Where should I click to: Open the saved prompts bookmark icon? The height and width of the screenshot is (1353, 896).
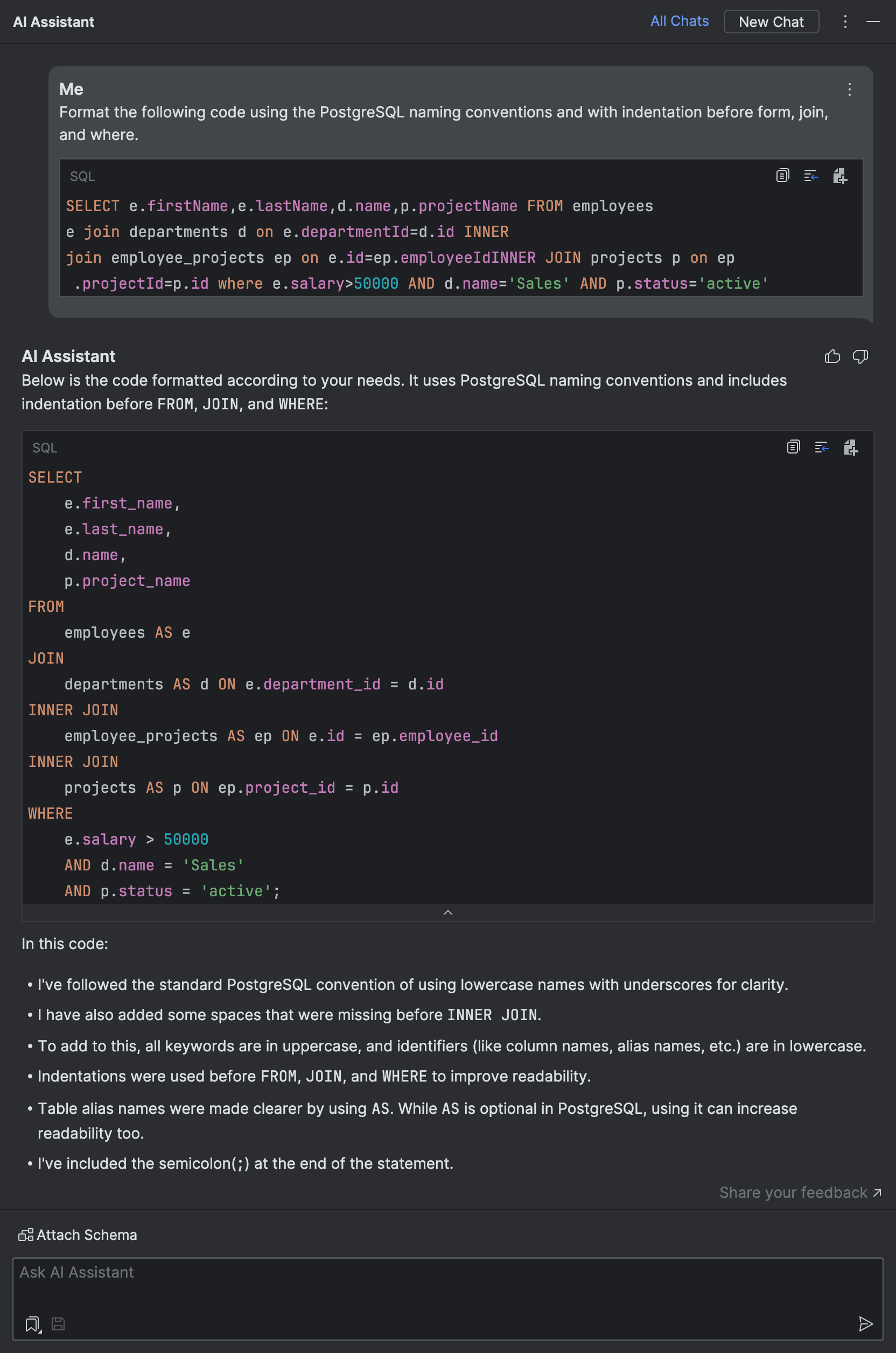(x=31, y=1324)
